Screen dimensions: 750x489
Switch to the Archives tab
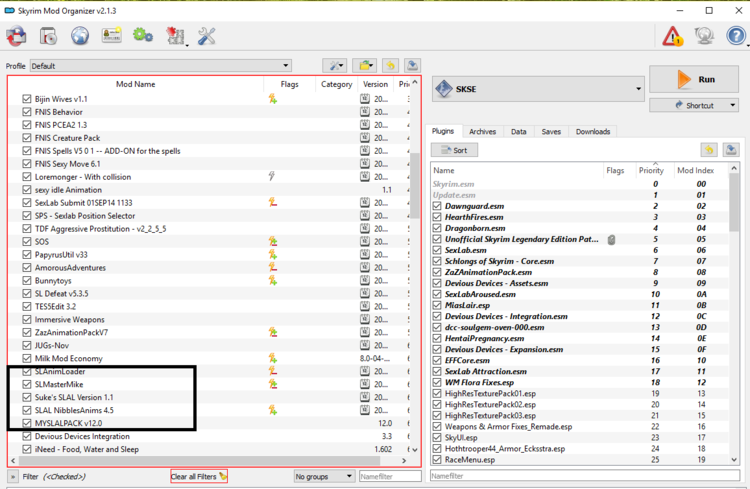(482, 132)
